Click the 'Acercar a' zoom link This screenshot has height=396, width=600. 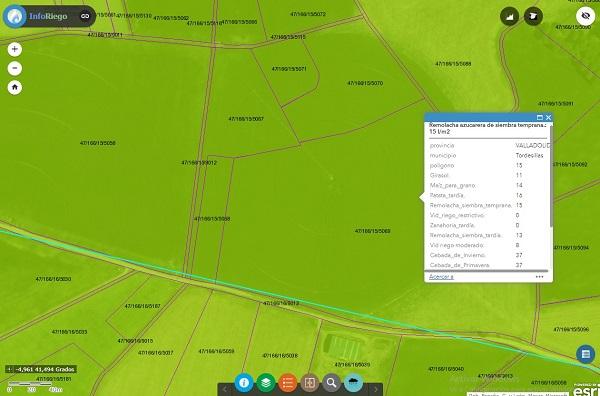click(441, 277)
